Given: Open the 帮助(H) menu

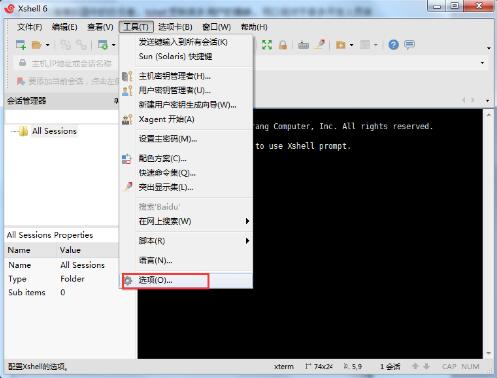Looking at the screenshot, I should (x=254, y=27).
